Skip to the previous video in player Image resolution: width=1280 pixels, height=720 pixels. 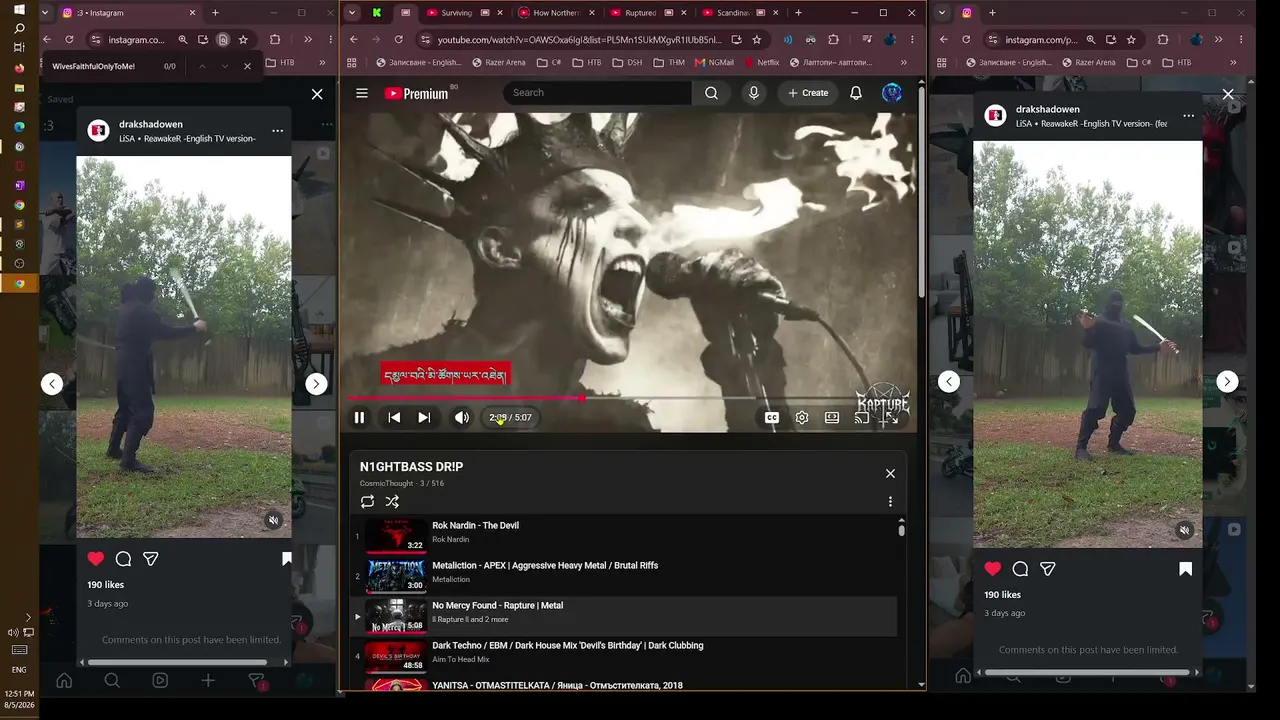tap(394, 418)
